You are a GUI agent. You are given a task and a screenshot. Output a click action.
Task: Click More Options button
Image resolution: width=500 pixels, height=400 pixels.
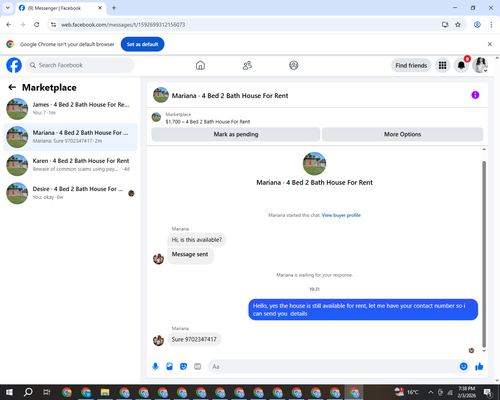pos(402,134)
